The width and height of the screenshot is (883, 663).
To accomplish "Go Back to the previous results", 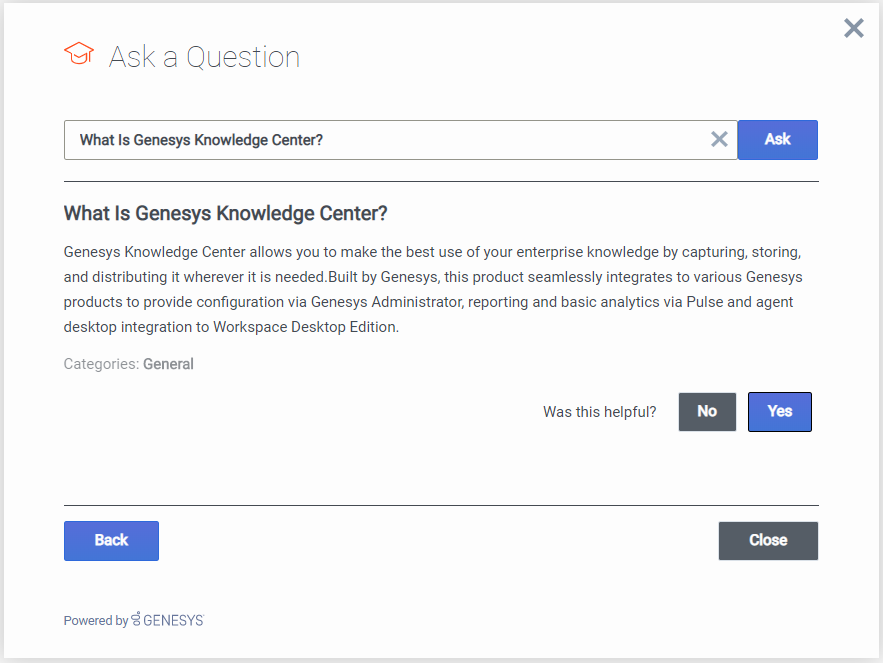I will 111,540.
